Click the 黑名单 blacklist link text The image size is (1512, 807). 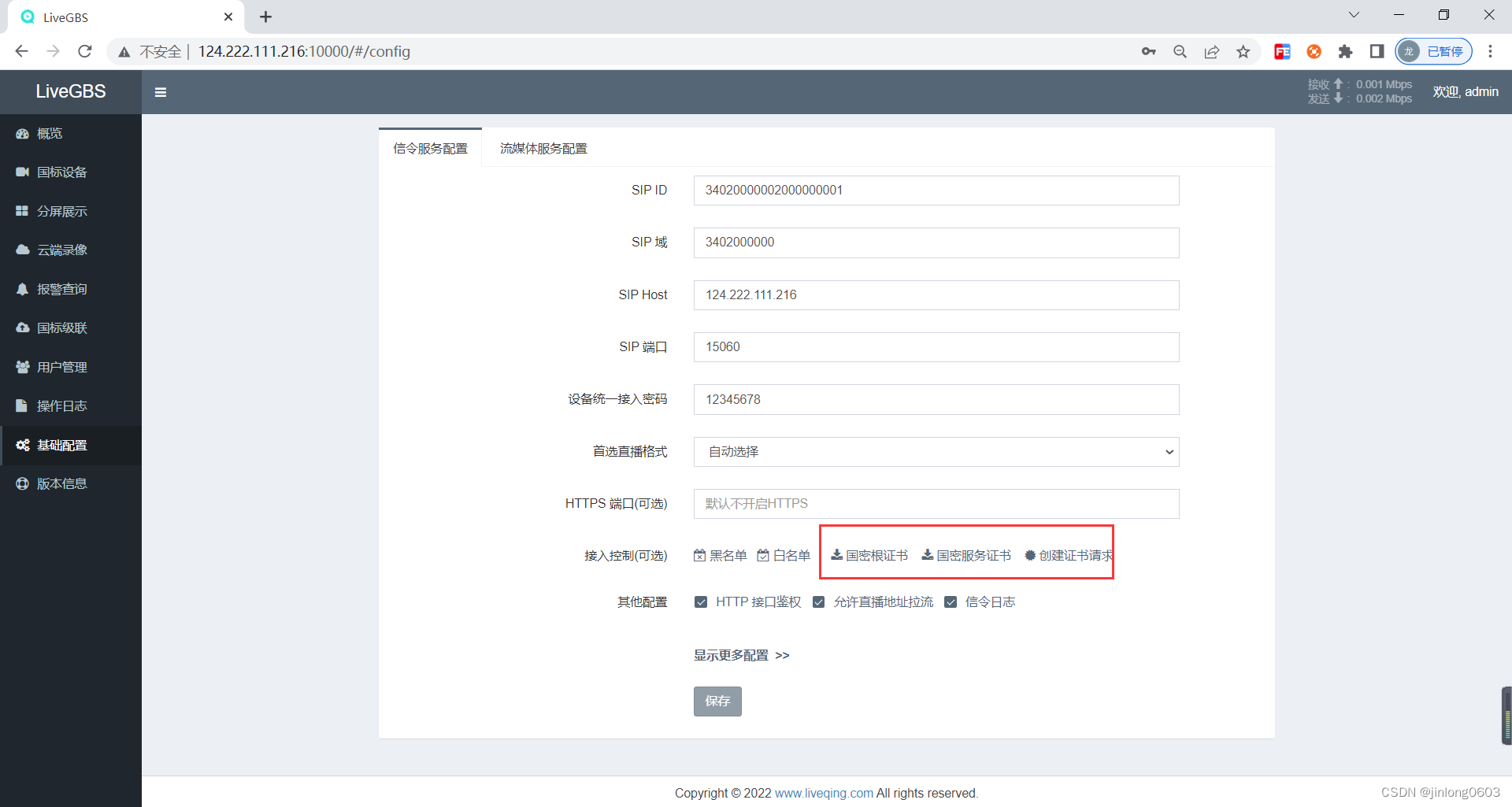[728, 556]
